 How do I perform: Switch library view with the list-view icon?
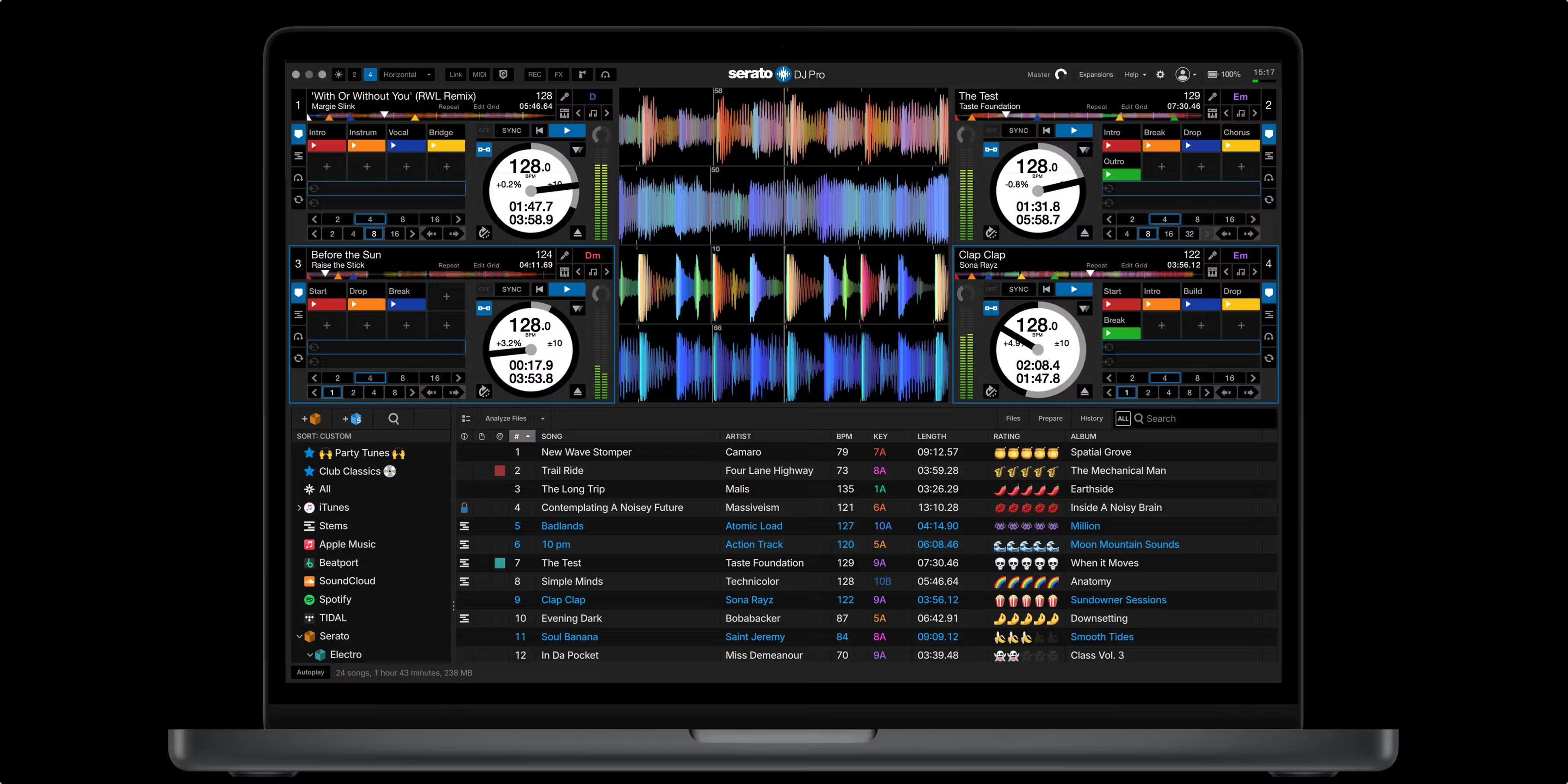click(466, 419)
